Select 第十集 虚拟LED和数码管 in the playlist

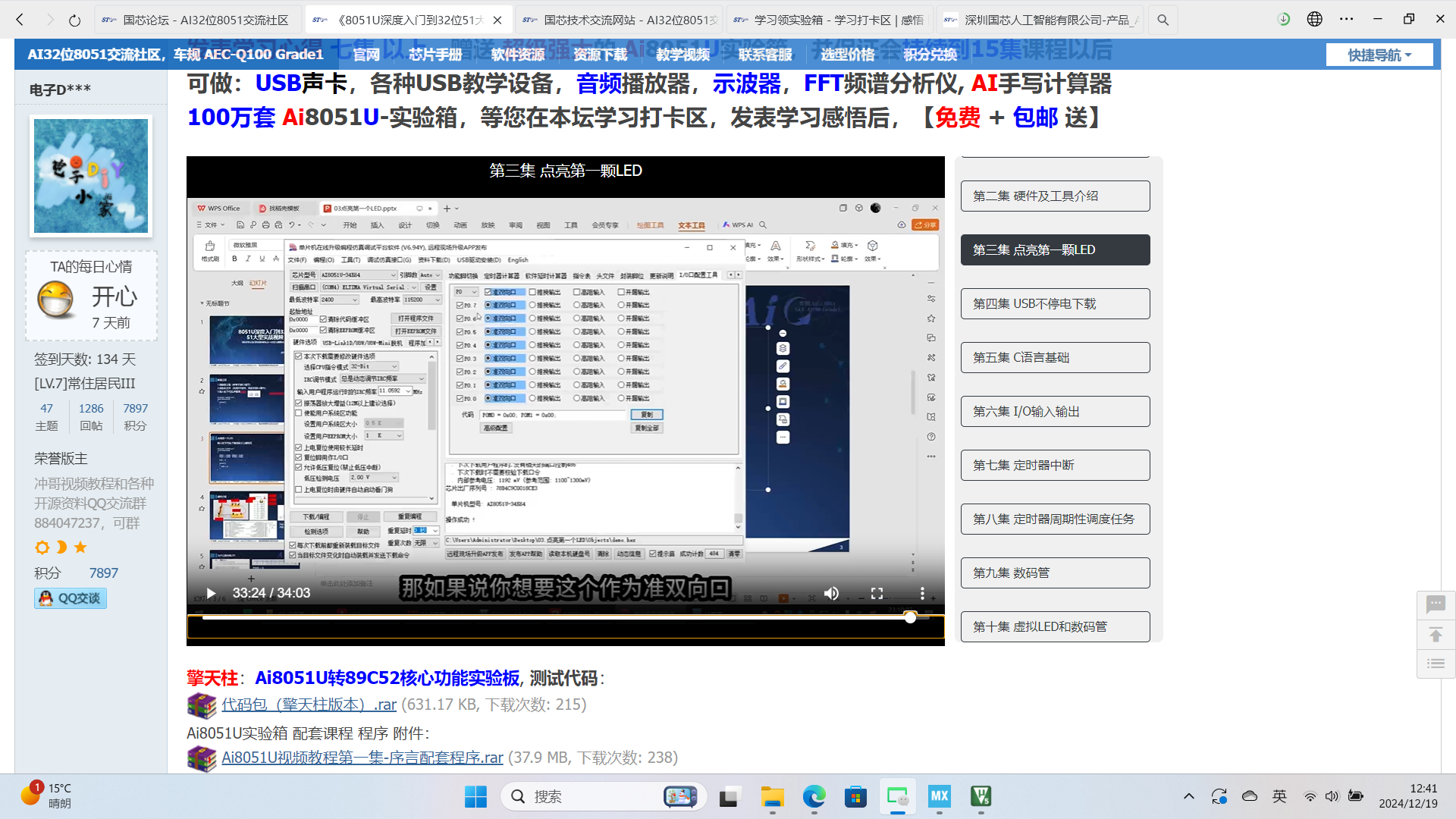point(1056,626)
